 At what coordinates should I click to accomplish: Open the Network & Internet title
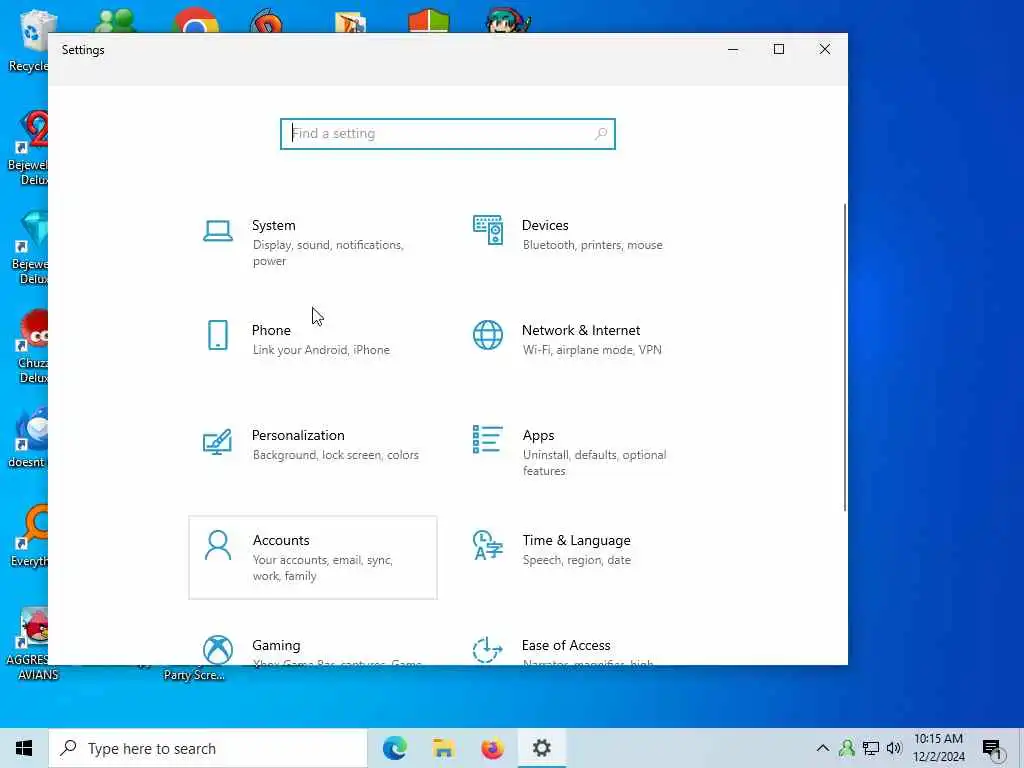pyautogui.click(x=581, y=330)
